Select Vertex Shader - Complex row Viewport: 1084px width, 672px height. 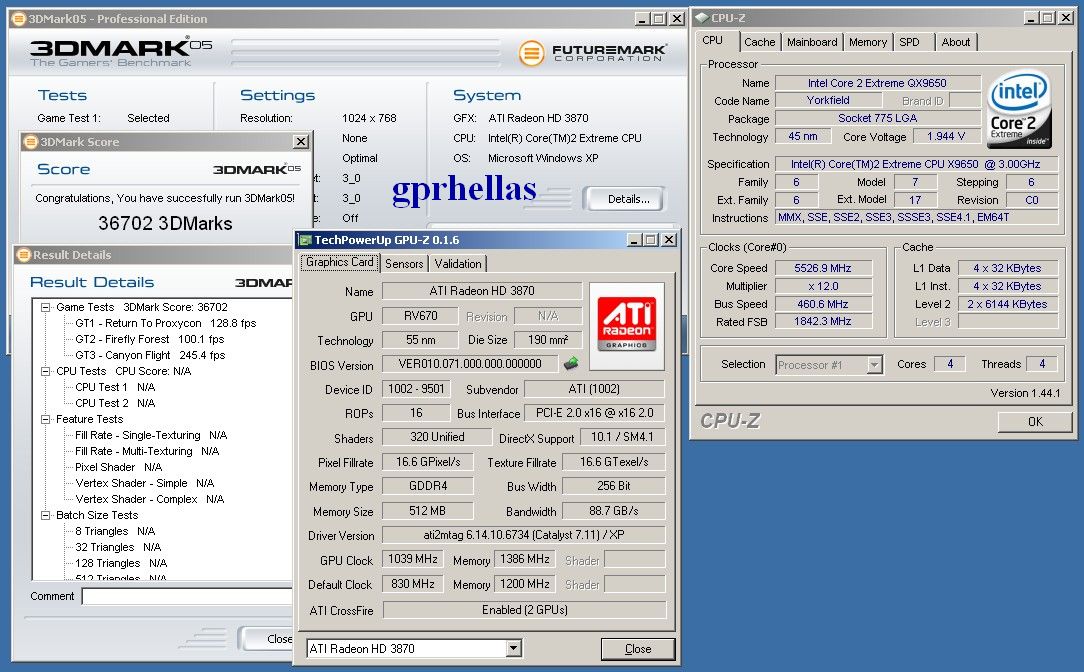click(149, 498)
